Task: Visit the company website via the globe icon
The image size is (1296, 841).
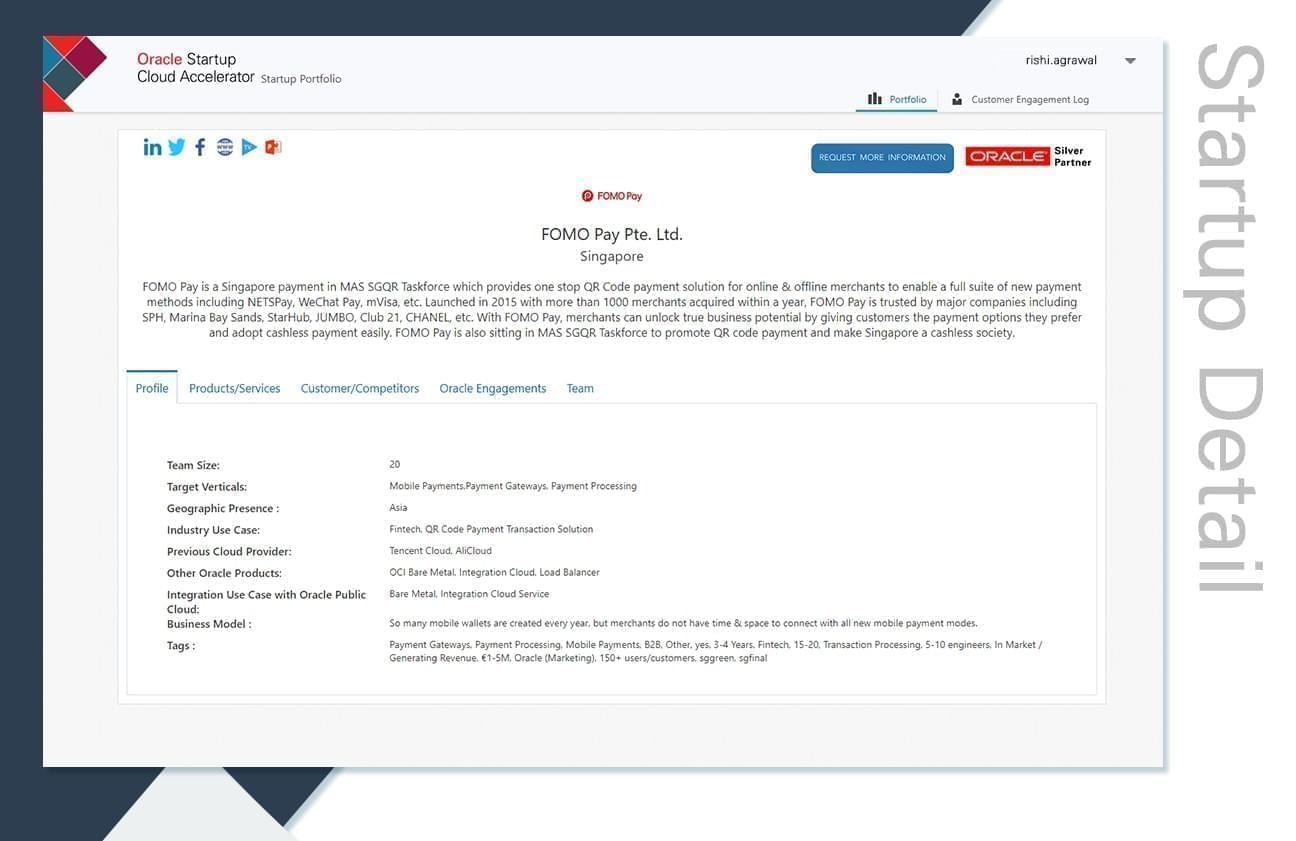Action: pos(224,146)
